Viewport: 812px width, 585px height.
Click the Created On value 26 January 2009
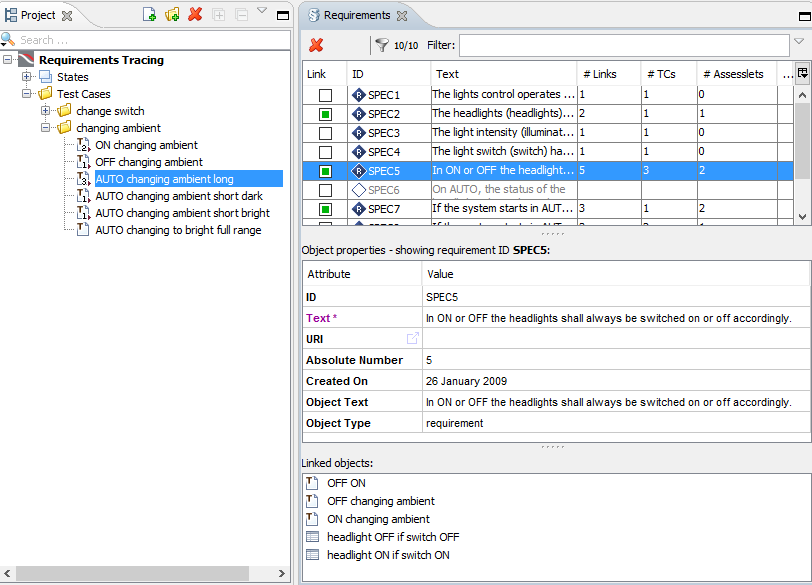(466, 381)
